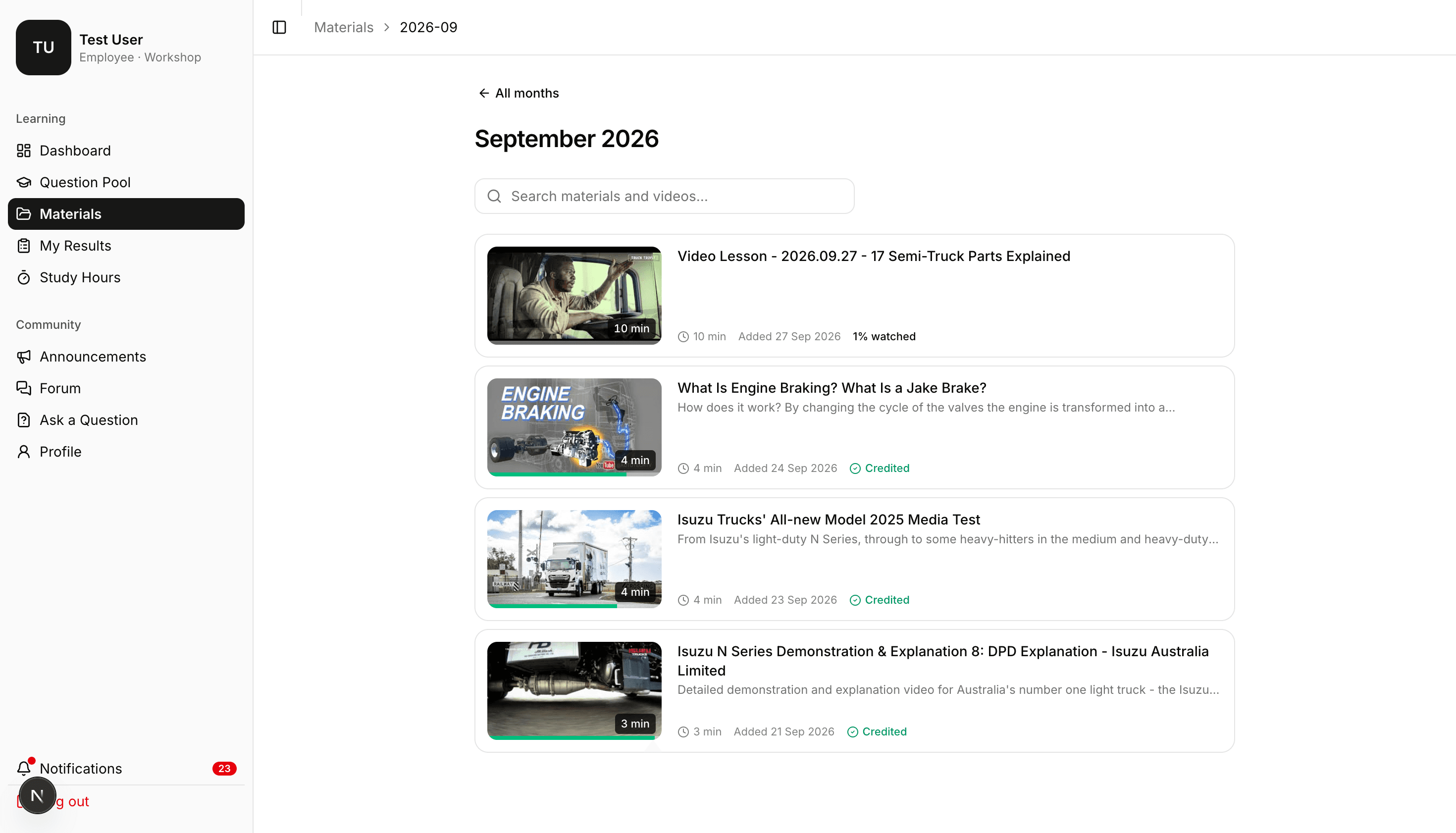This screenshot has width=1456, height=833.
Task: Click the 1% watched label
Action: (884, 337)
